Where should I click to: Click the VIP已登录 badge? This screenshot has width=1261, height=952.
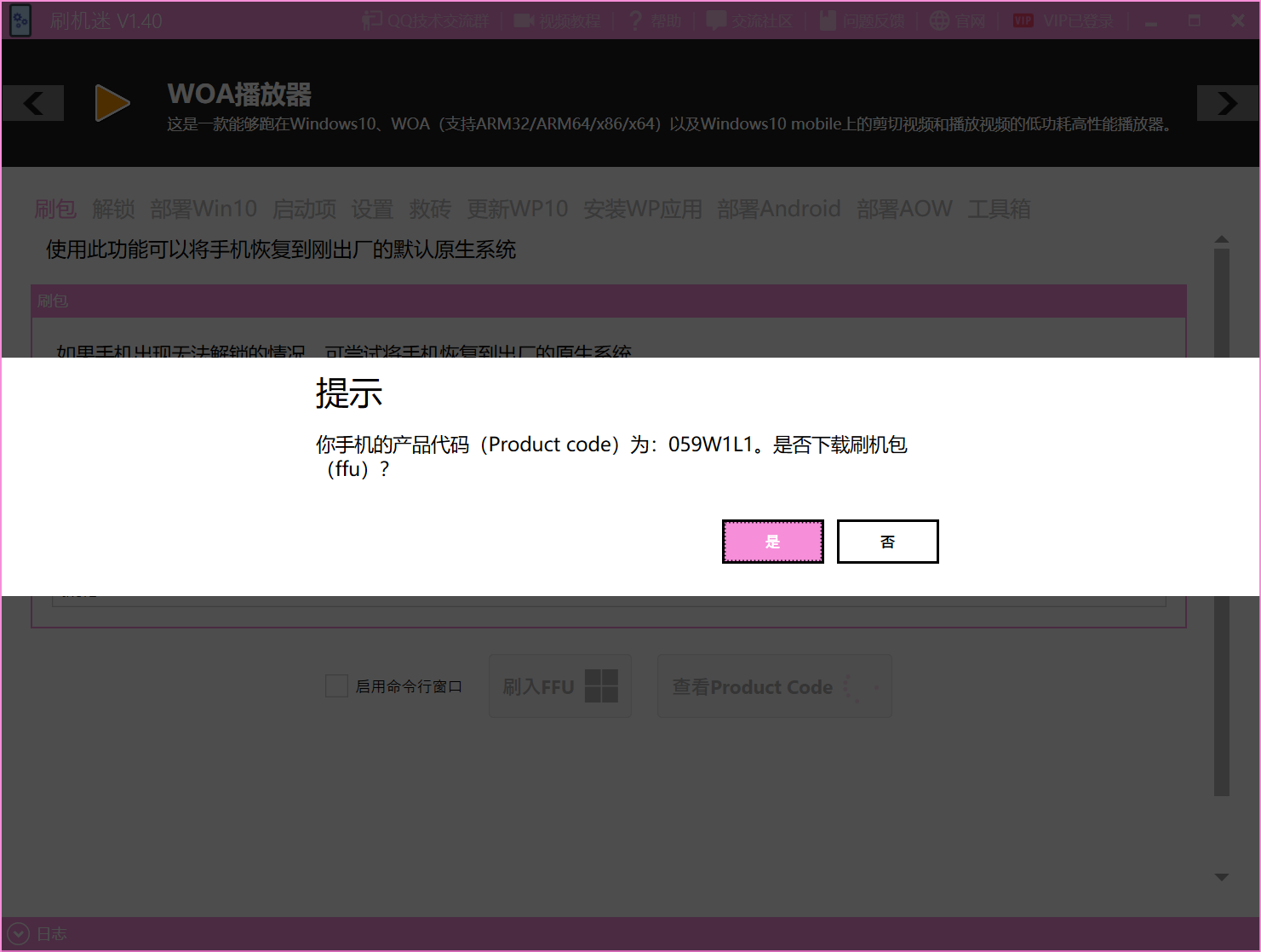tap(1023, 20)
